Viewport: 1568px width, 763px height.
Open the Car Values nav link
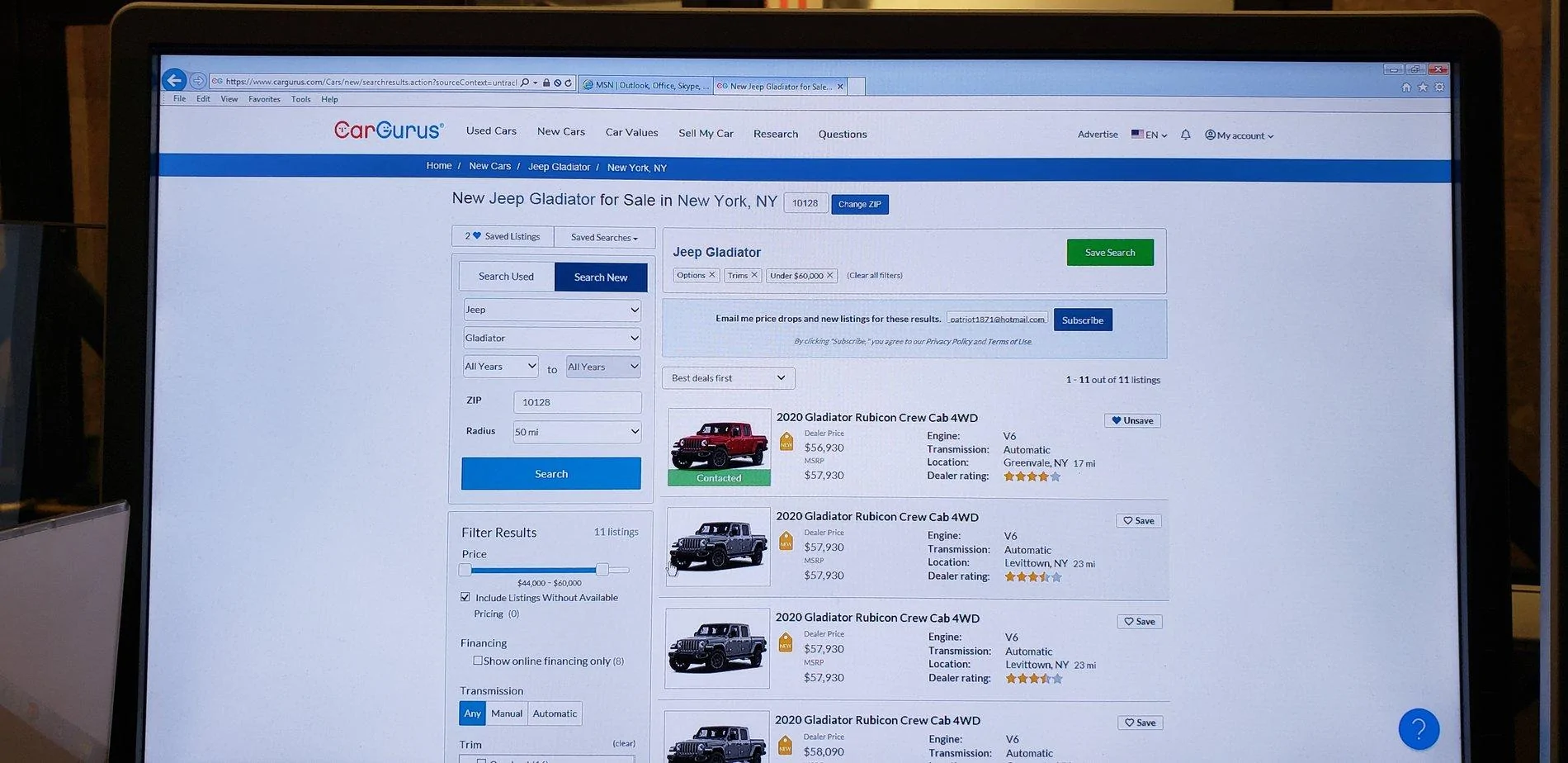(632, 132)
